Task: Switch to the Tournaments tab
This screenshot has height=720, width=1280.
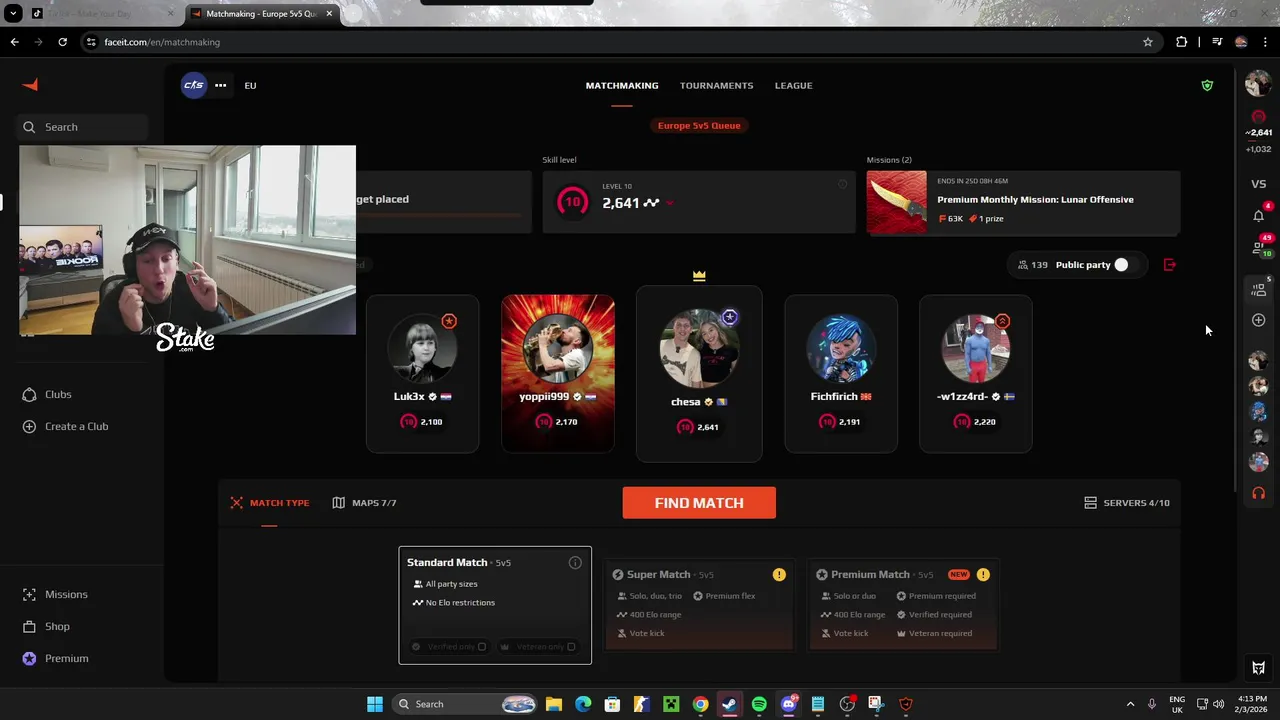Action: point(716,85)
